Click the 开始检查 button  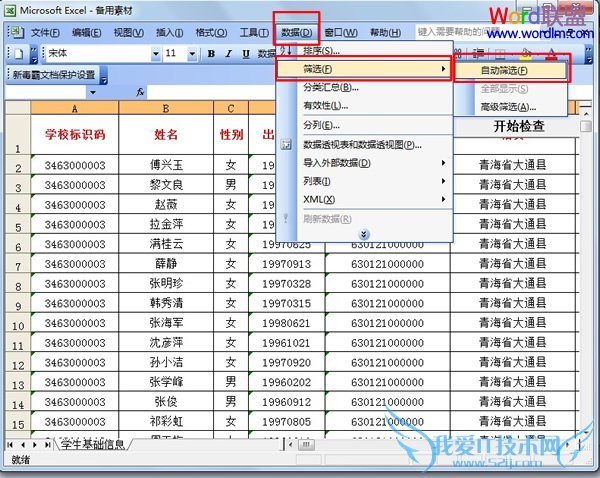[x=519, y=126]
